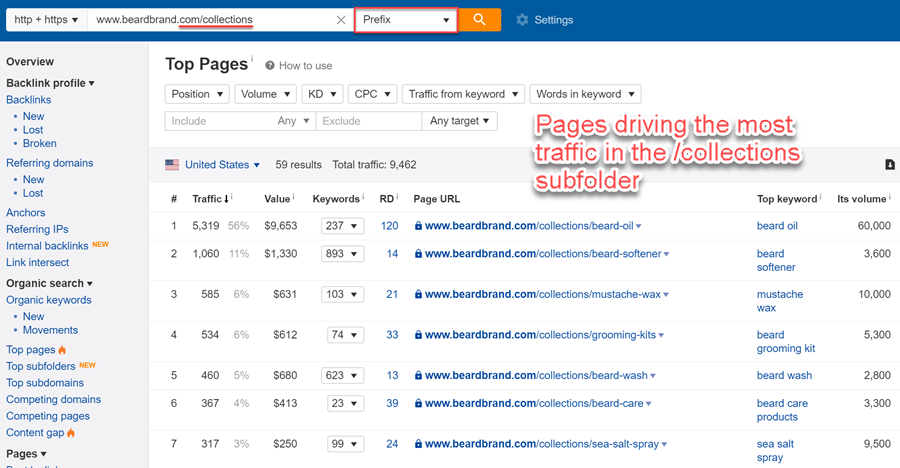Screen dimensions: 900x468
Task: Click the lock icon beside beard-oil URL
Action: (x=419, y=226)
